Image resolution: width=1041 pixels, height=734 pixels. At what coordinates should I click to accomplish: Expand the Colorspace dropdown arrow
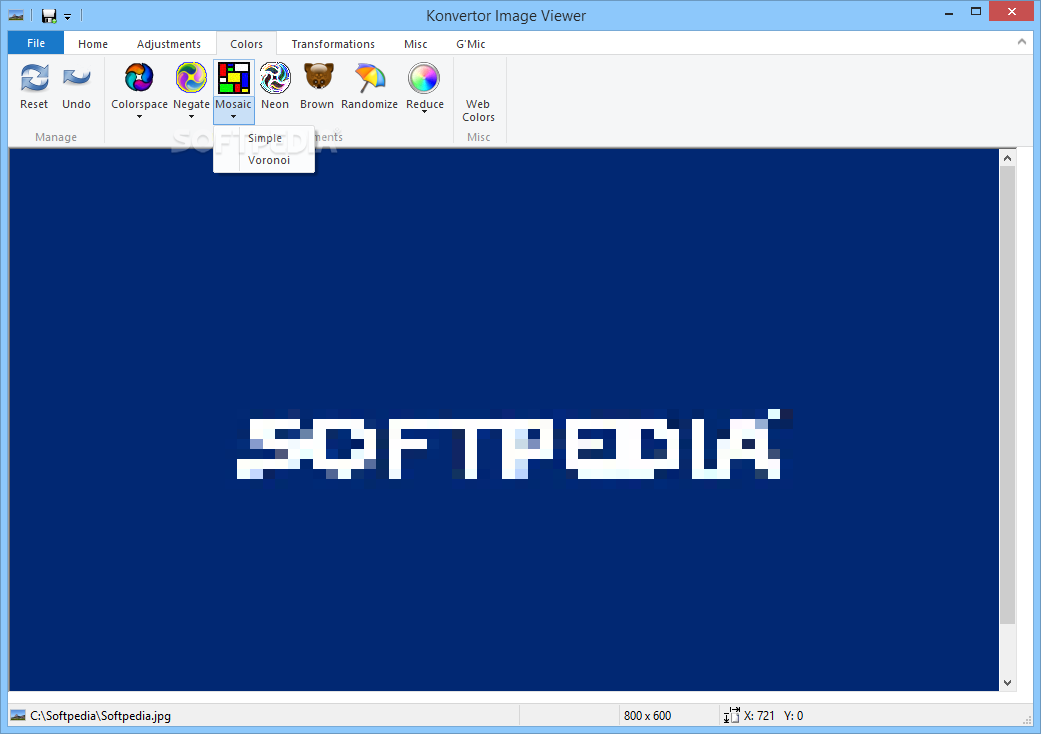(x=139, y=117)
